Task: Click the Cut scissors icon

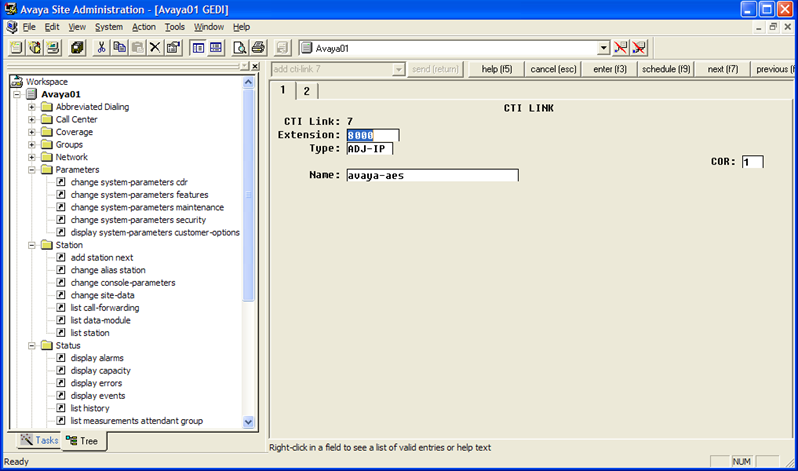Action: click(101, 48)
